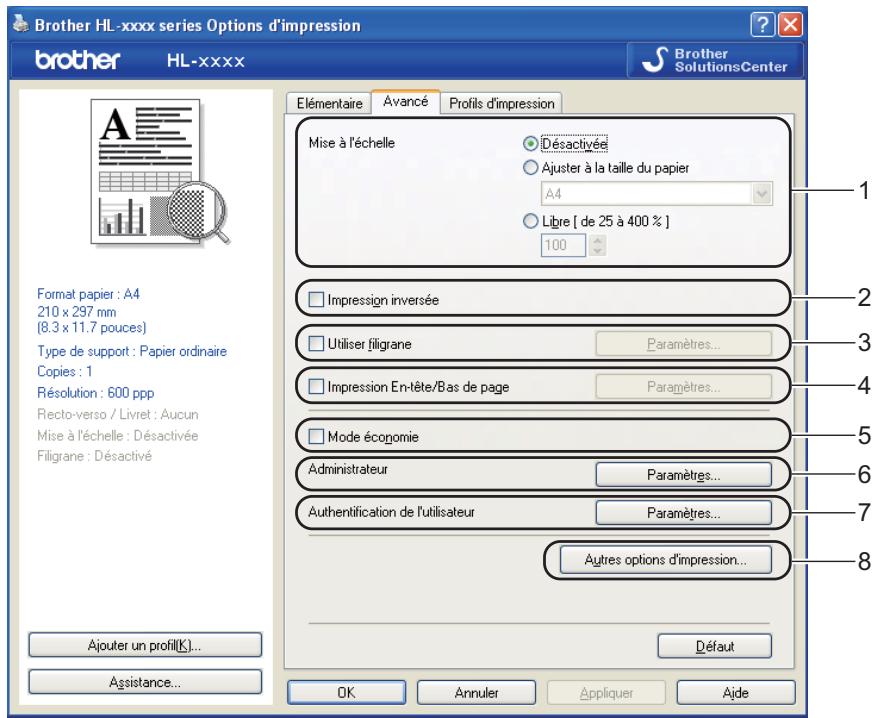Decrease the scaling percent with down arrow
The image size is (881, 718).
coord(598,251)
